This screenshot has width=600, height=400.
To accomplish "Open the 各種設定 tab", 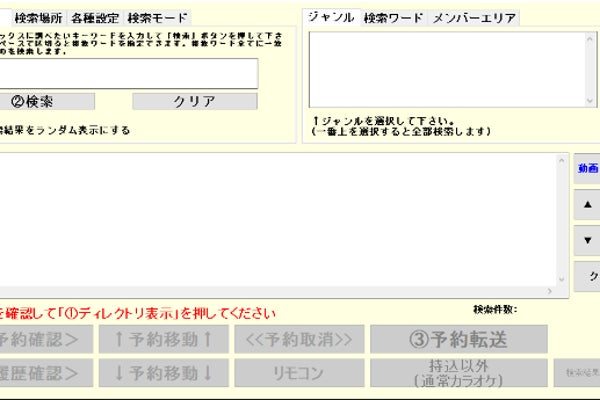I will (96, 18).
